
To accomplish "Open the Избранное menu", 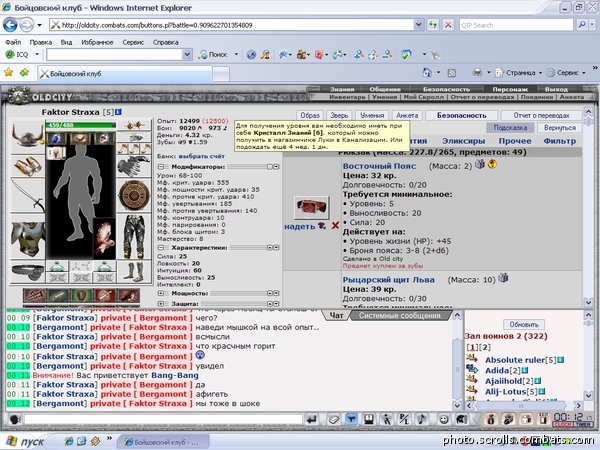I will pos(97,42).
